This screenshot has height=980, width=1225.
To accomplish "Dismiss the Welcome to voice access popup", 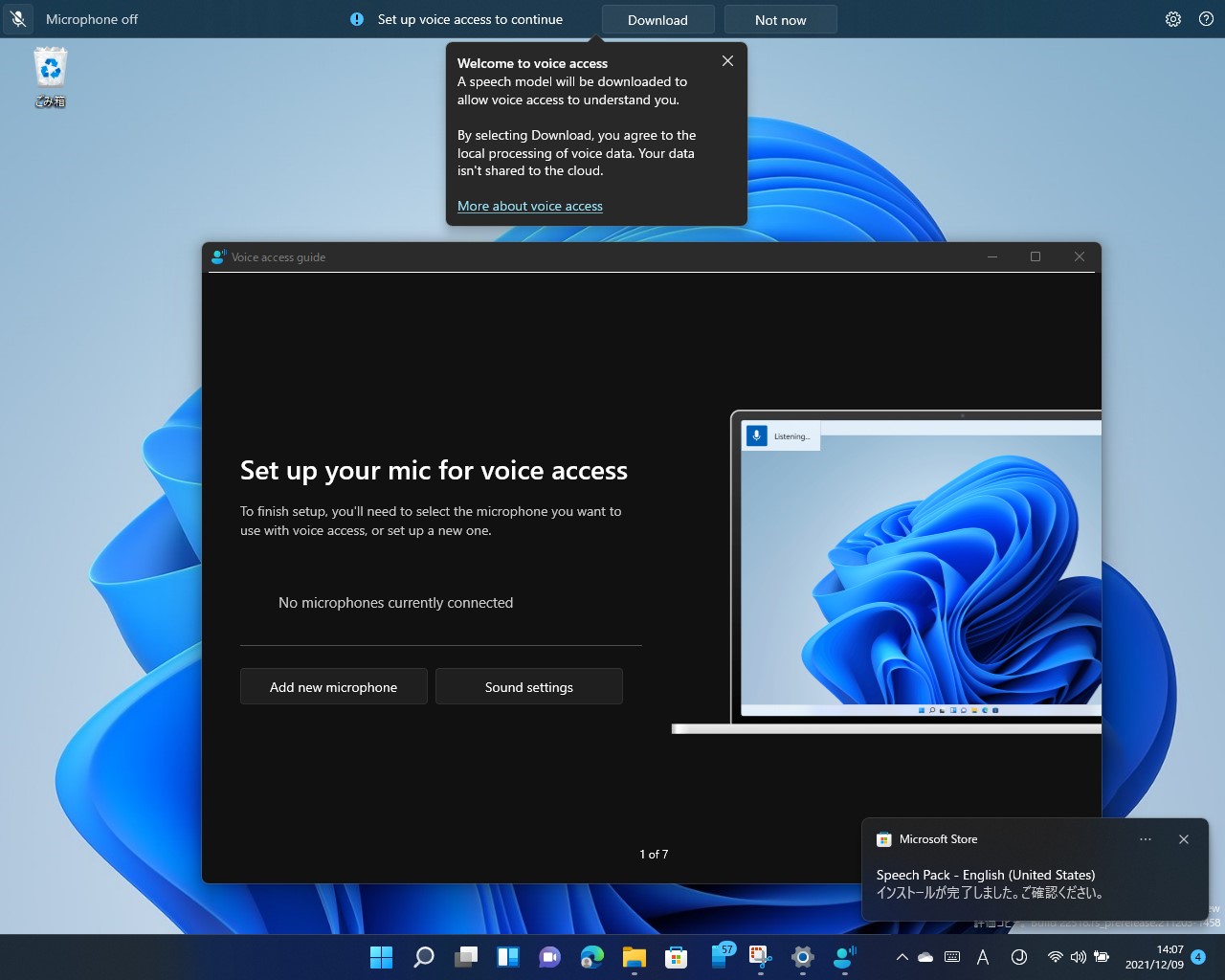I will [727, 61].
